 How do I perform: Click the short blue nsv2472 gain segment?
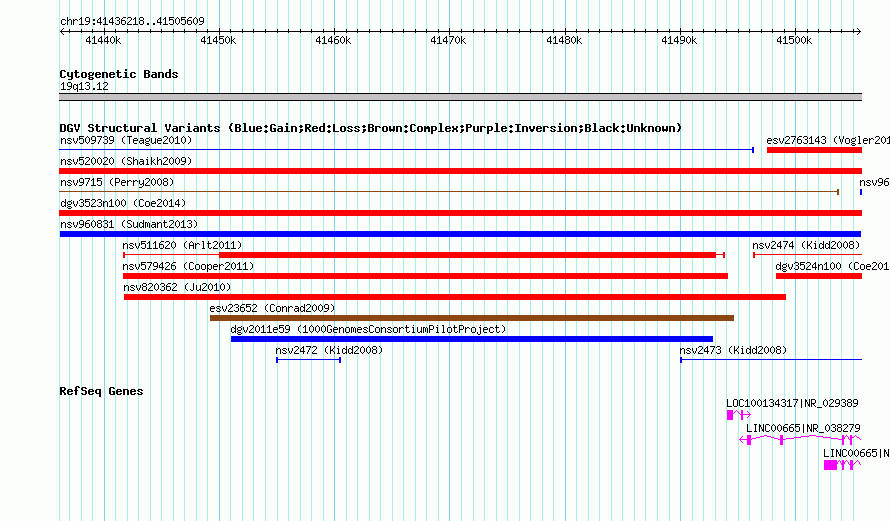(308, 360)
